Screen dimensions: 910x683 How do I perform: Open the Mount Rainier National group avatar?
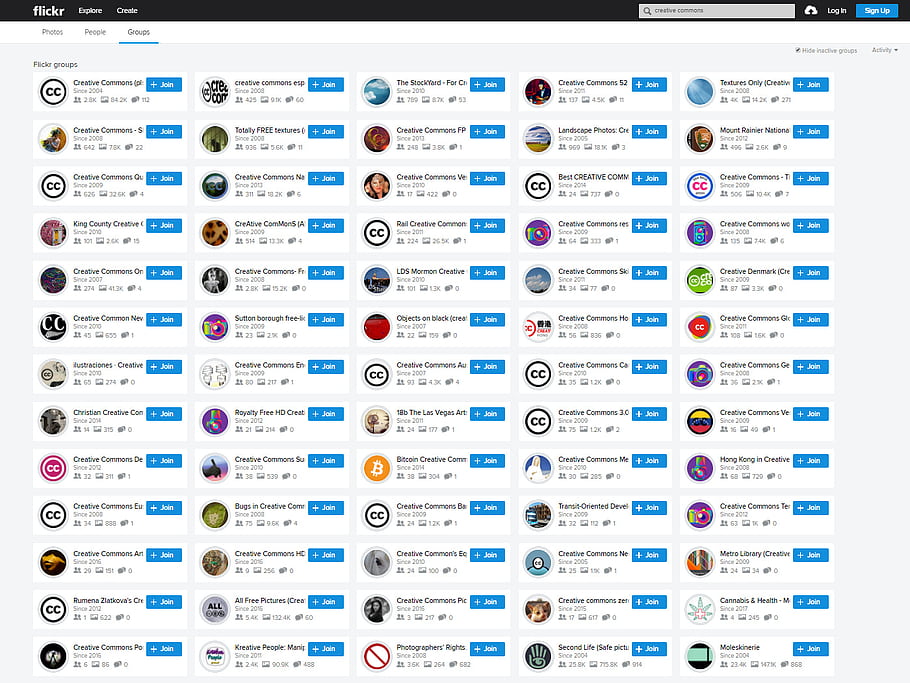(700, 139)
